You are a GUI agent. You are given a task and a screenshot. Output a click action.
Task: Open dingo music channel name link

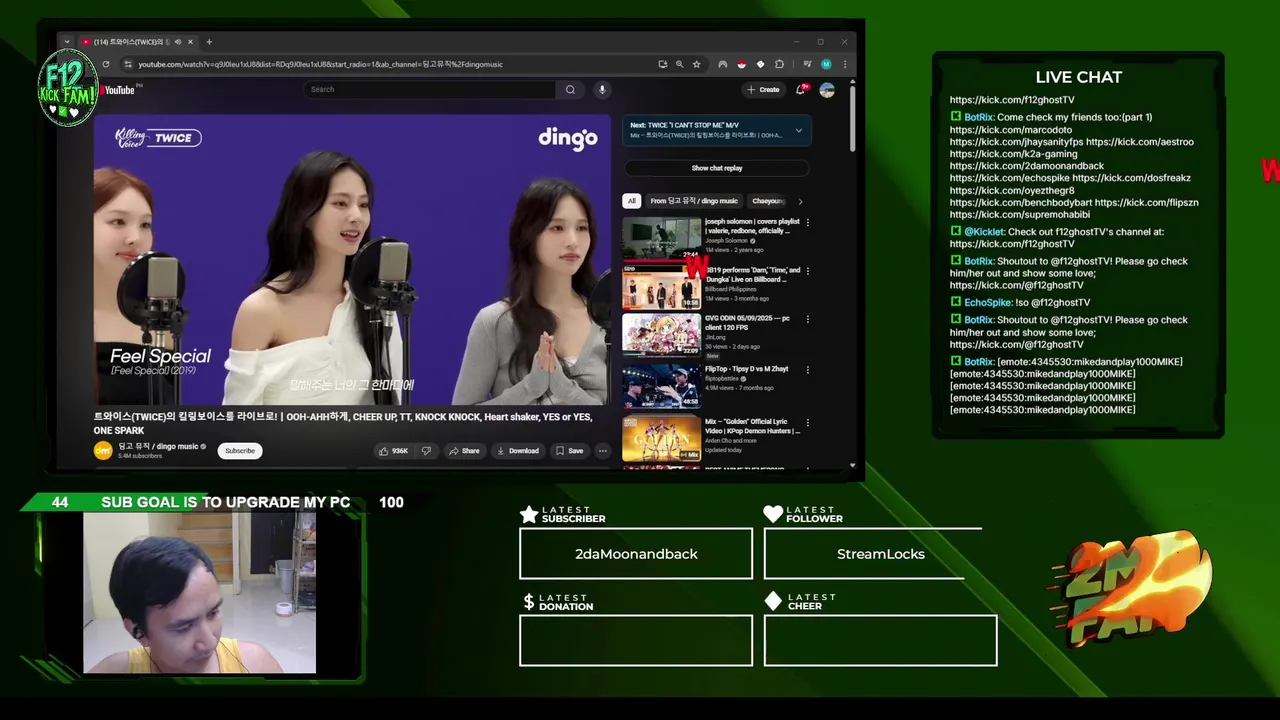click(158, 446)
